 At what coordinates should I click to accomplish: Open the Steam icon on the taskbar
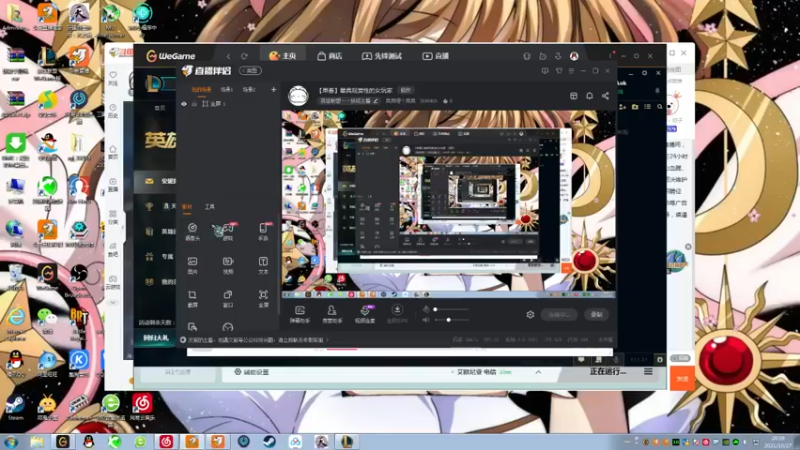pos(269,441)
